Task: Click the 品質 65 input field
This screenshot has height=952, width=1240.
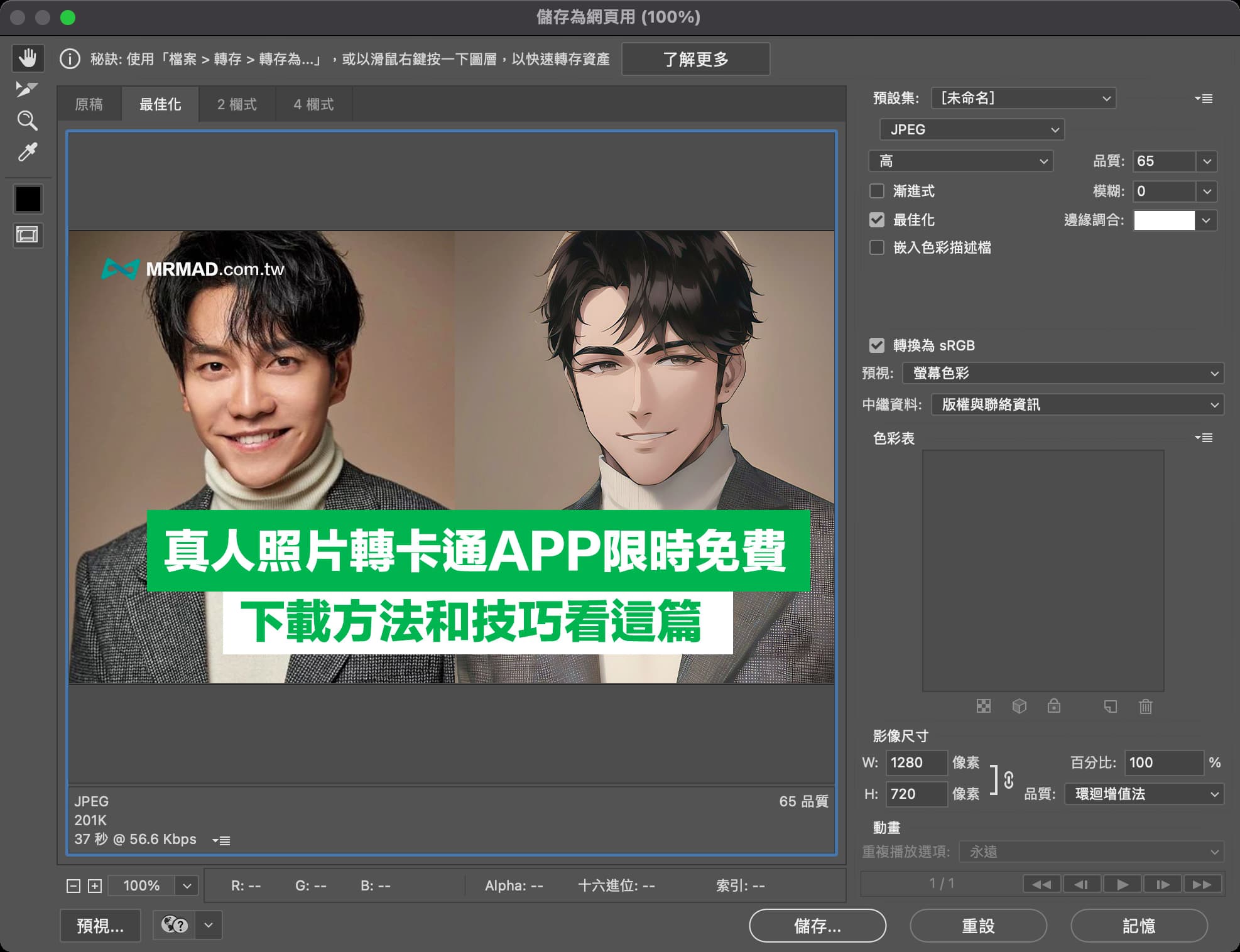Action: pos(1164,161)
